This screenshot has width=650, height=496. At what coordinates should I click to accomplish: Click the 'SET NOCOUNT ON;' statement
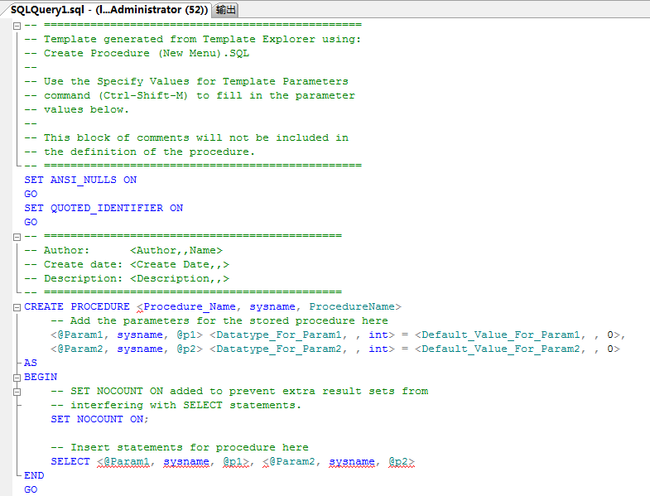click(99, 419)
